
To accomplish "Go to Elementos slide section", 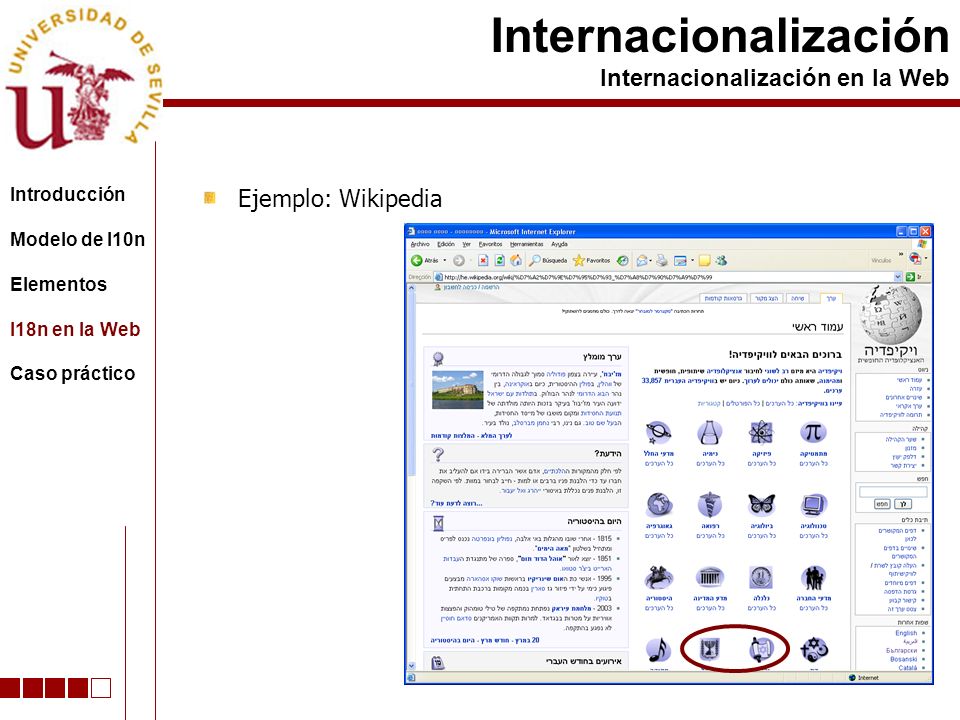I will 58,285.
